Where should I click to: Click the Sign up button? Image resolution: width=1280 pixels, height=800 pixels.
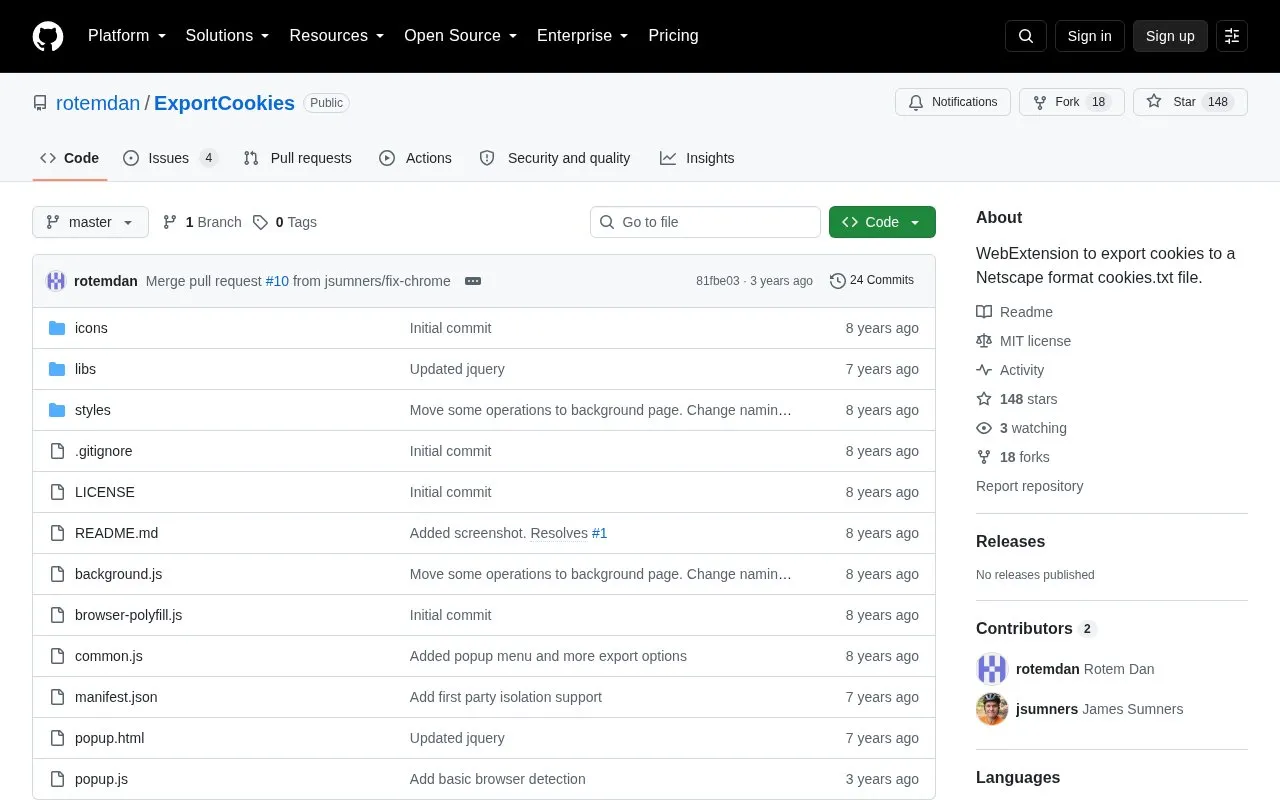1170,36
